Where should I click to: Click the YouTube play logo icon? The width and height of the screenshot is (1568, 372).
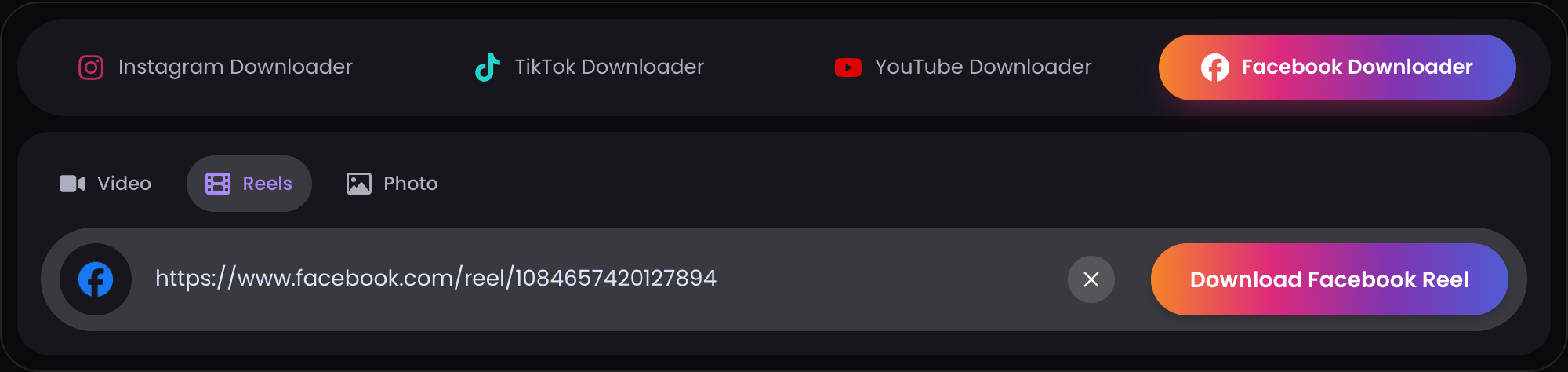coord(848,67)
